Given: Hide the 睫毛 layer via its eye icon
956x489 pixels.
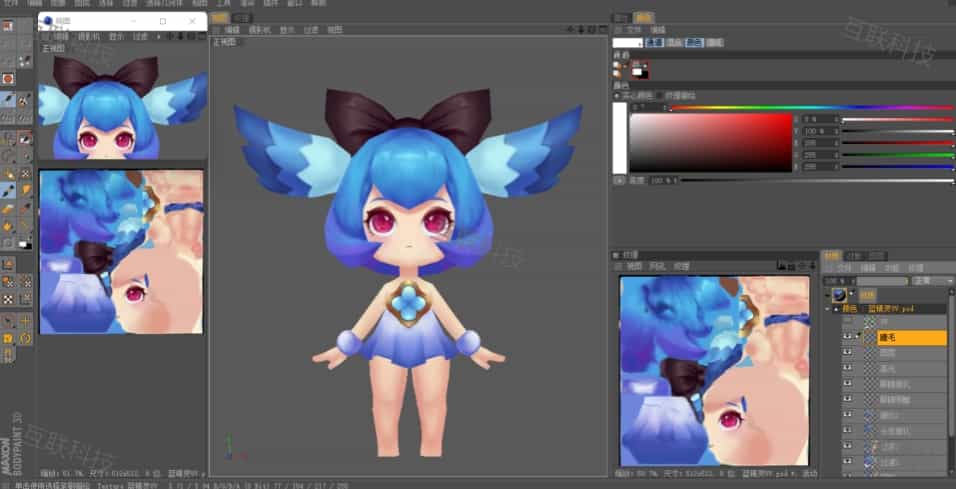Looking at the screenshot, I should [847, 337].
